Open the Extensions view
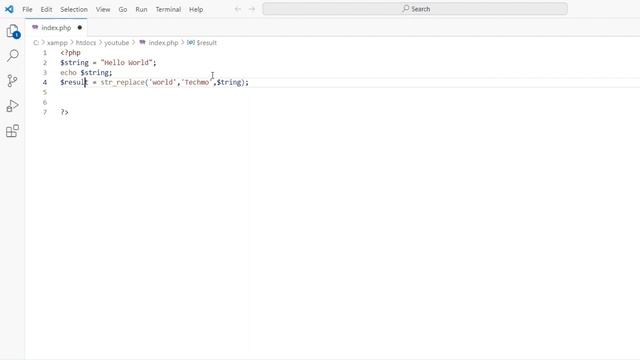The image size is (640, 360). click(13, 131)
